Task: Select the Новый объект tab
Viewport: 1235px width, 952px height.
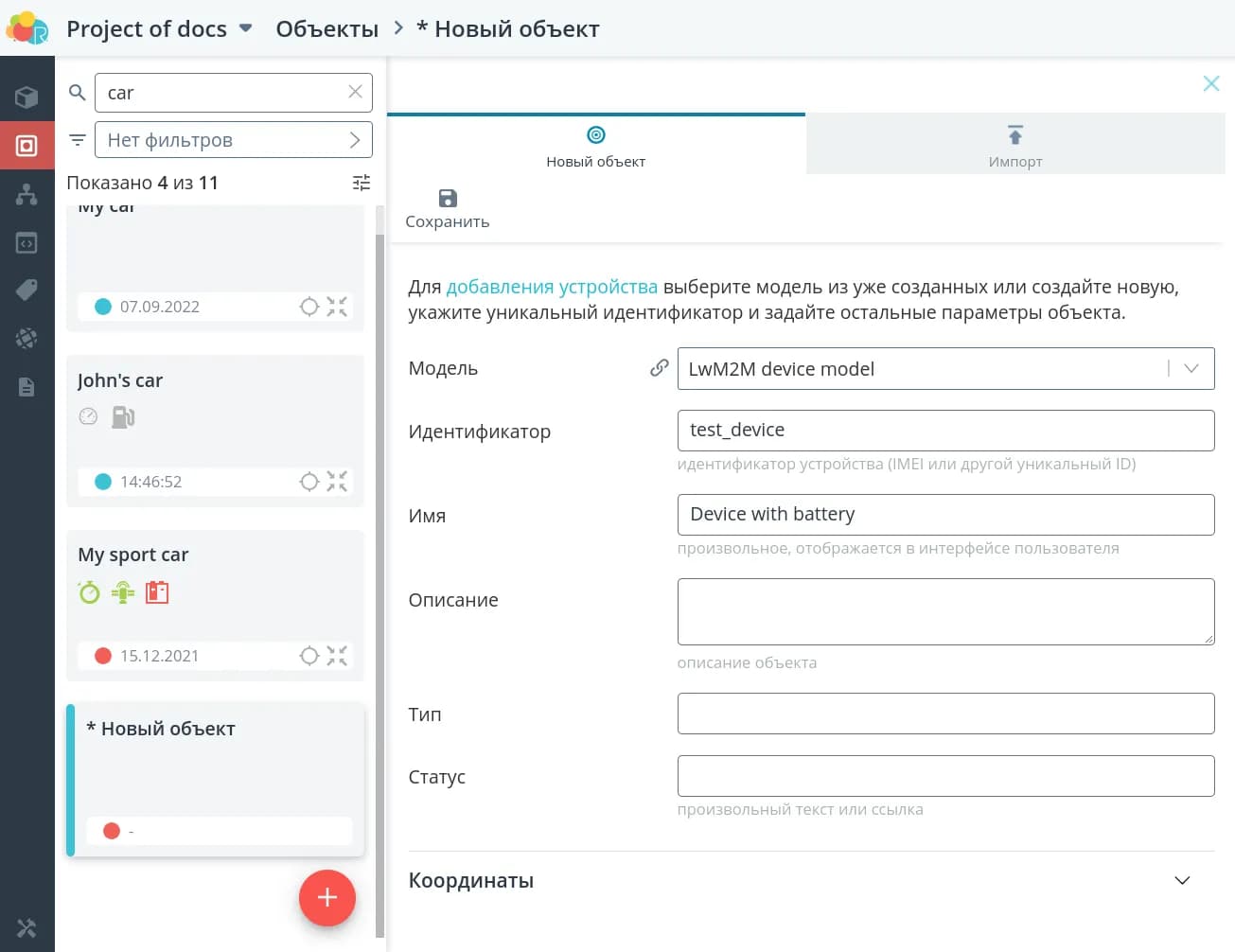Action: tap(595, 145)
